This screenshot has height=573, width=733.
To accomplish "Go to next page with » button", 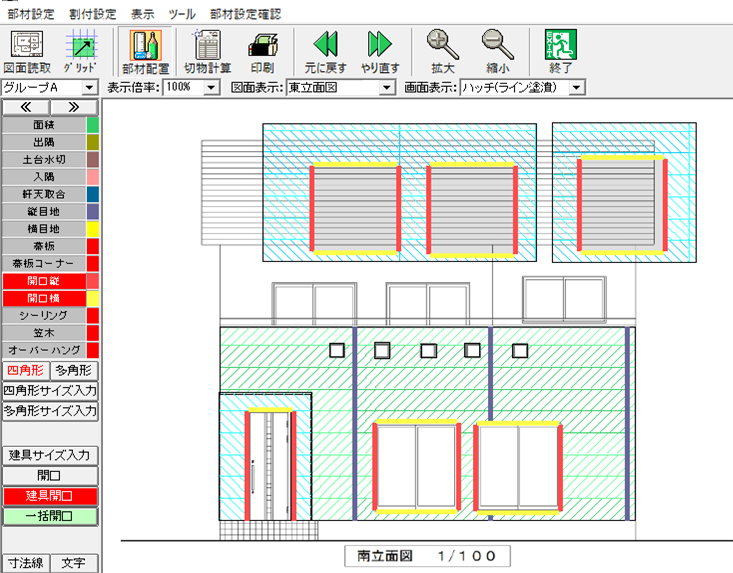I will 74,107.
